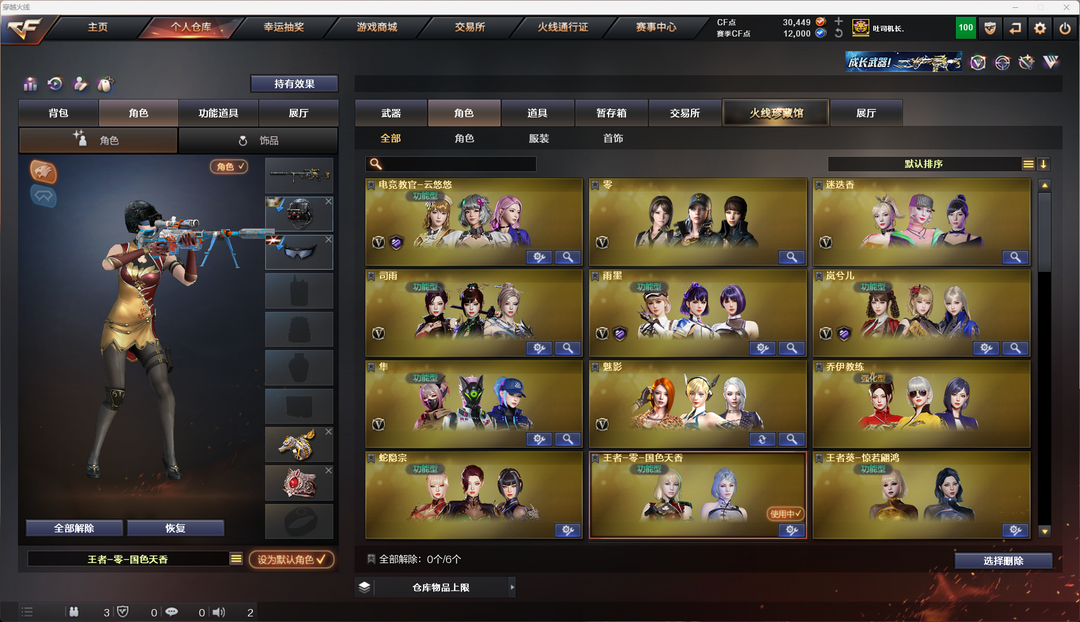Click the refresh icon on 魅影 card

(762, 439)
